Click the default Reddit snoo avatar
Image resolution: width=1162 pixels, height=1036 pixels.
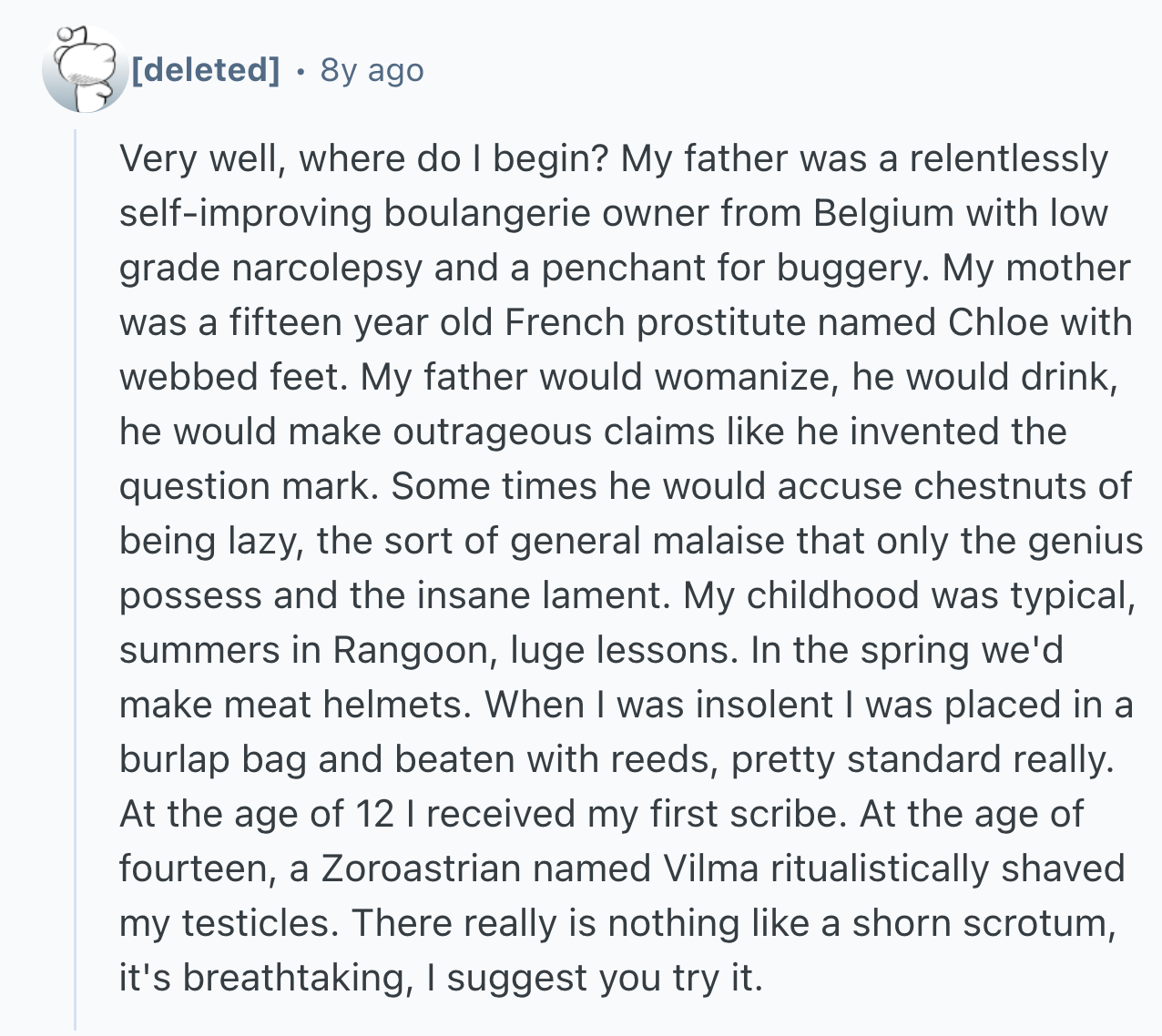coord(86,69)
